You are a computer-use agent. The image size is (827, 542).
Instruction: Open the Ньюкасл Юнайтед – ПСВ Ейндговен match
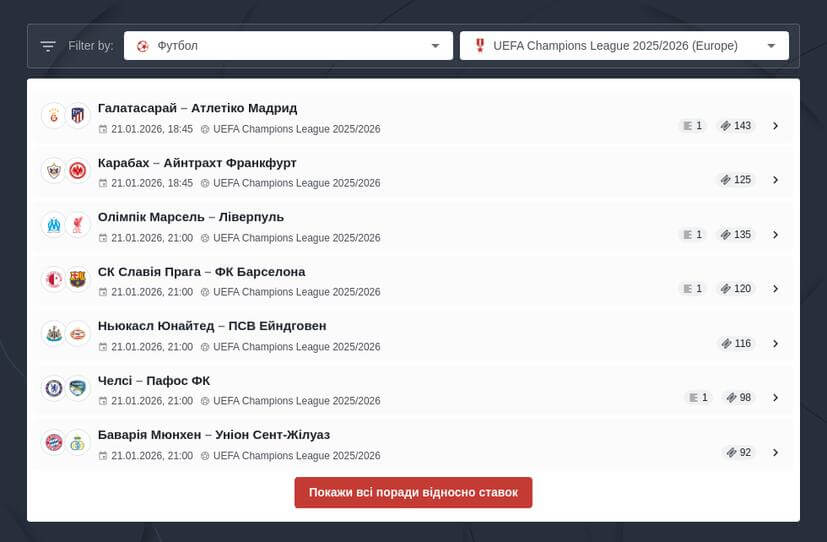[x=212, y=326]
